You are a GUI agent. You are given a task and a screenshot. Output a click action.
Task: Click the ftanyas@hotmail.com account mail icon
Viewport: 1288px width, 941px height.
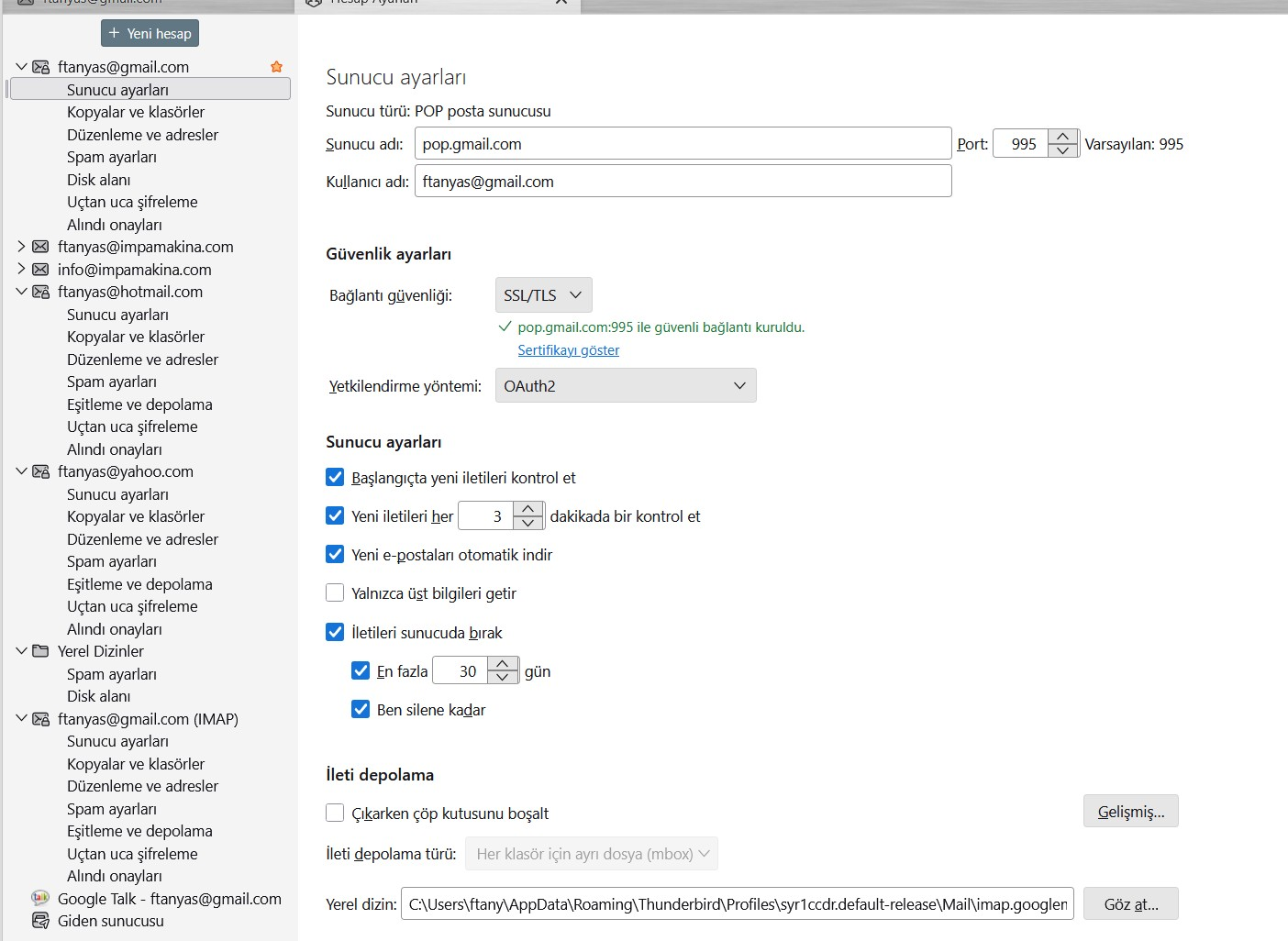point(40,292)
